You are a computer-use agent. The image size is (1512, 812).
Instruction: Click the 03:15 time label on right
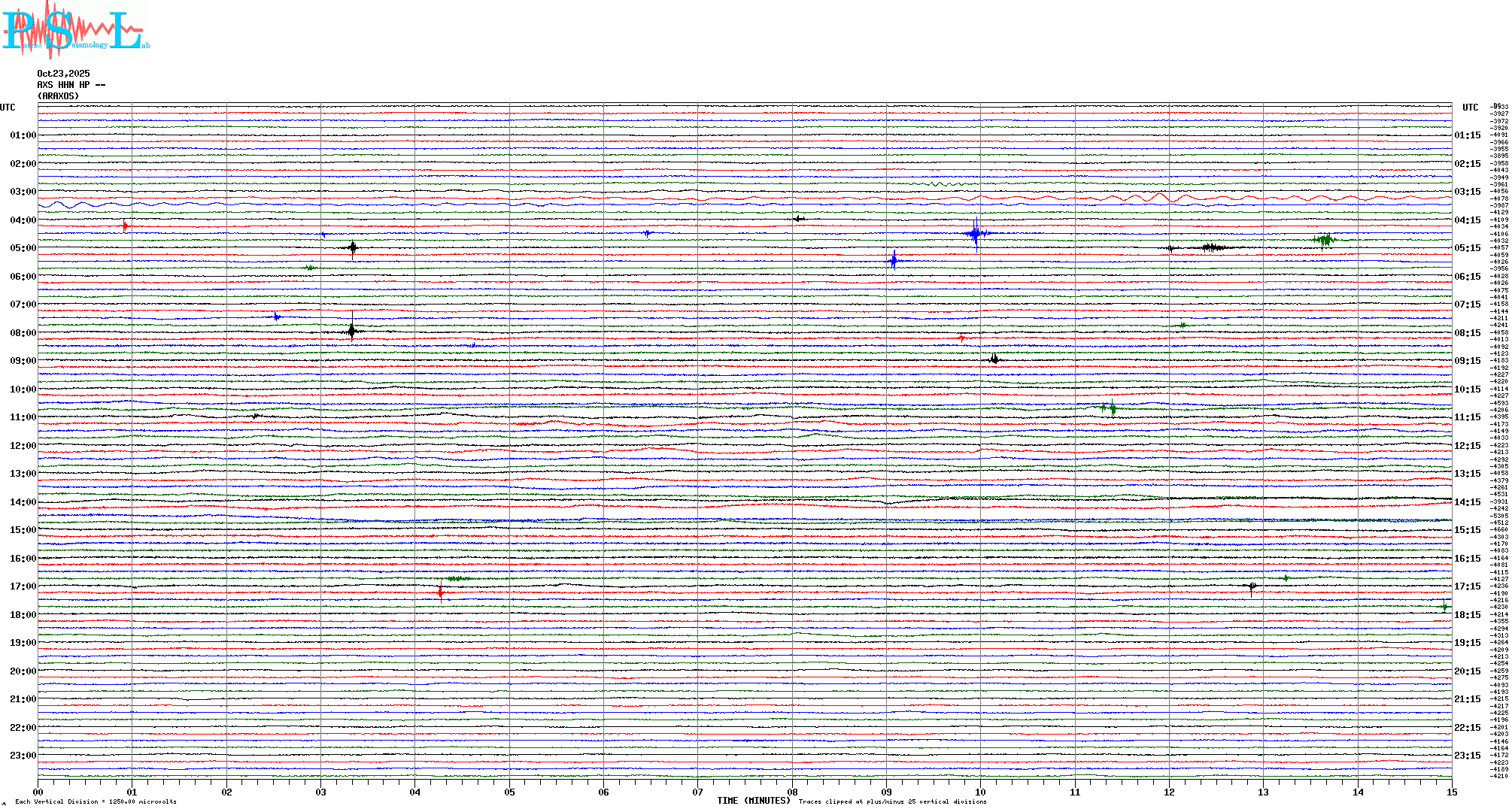[x=1467, y=192]
